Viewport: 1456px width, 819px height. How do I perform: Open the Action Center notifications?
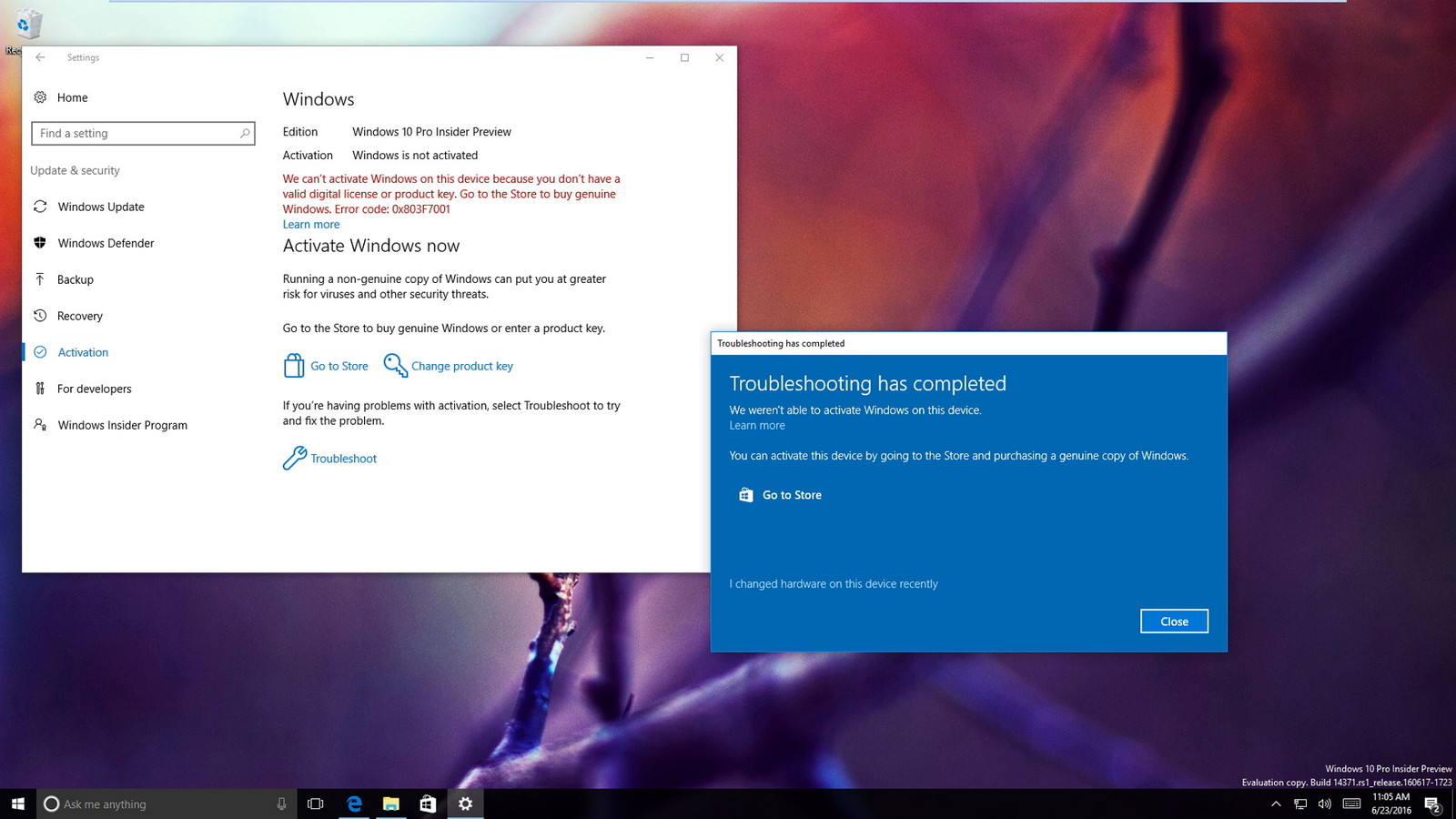(x=1432, y=804)
